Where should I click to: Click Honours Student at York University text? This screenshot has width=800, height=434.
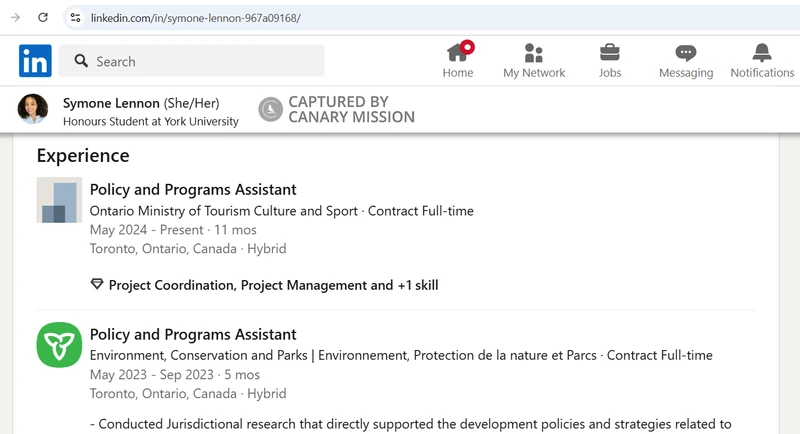tap(151, 121)
